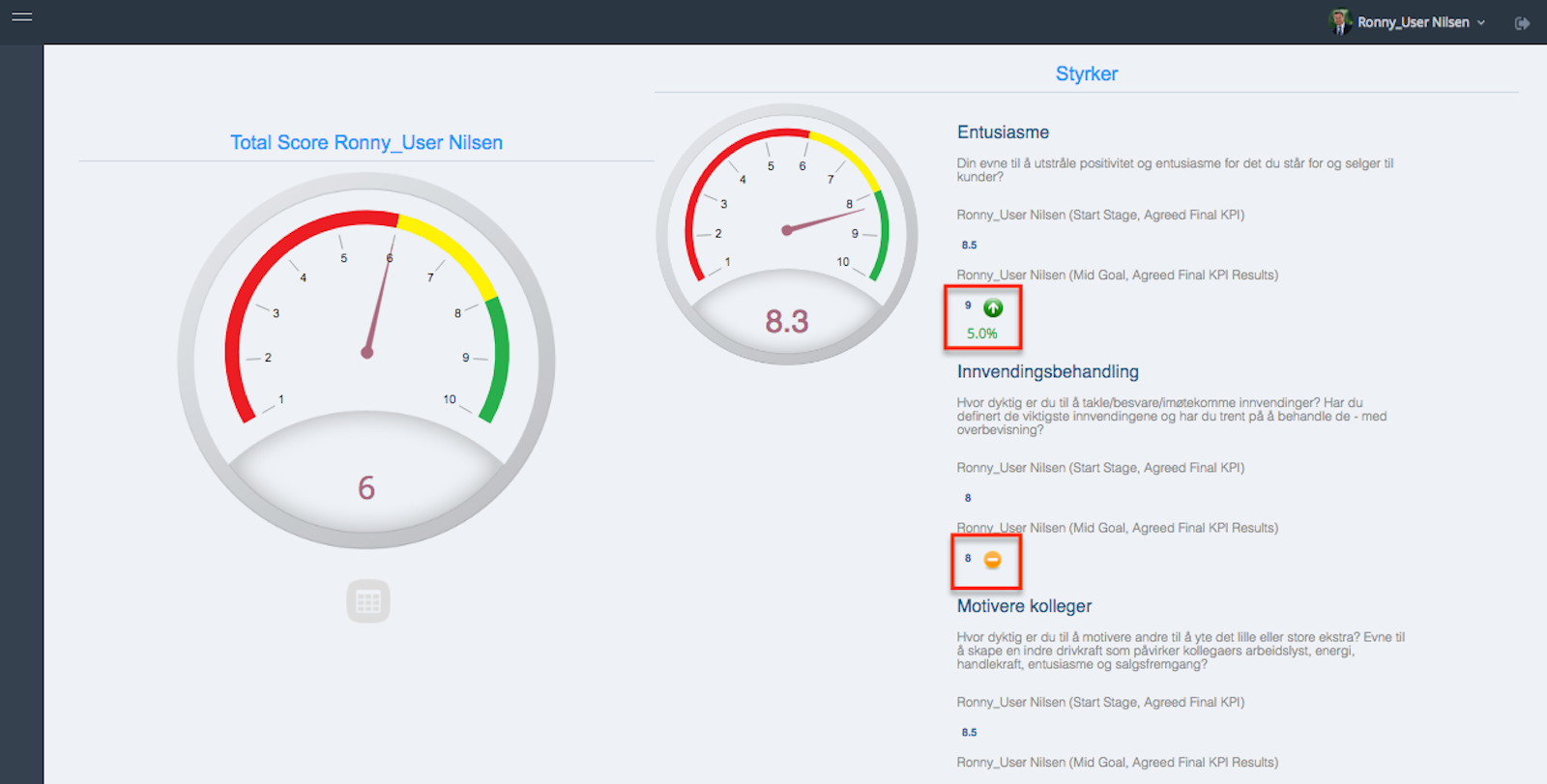Click the Total Score Ronny_User Nilsen title
The width and height of the screenshot is (1547, 784).
pyautogui.click(x=366, y=142)
